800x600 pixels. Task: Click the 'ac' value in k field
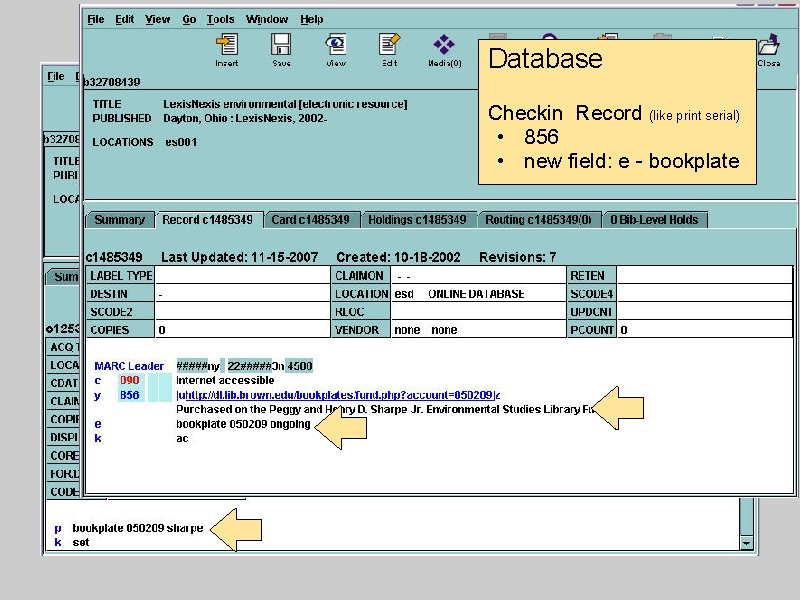click(x=182, y=438)
